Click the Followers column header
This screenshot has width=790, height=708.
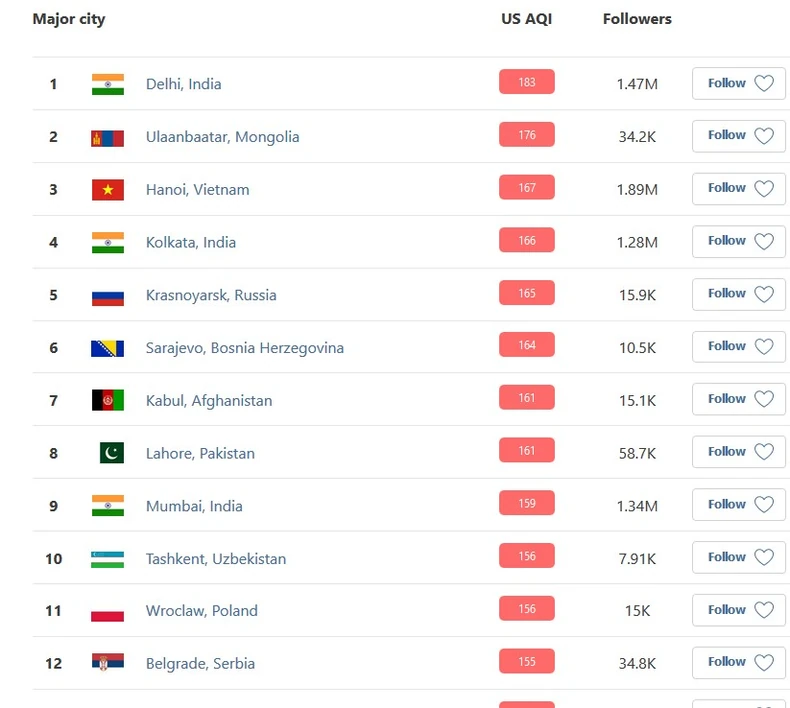pos(637,19)
